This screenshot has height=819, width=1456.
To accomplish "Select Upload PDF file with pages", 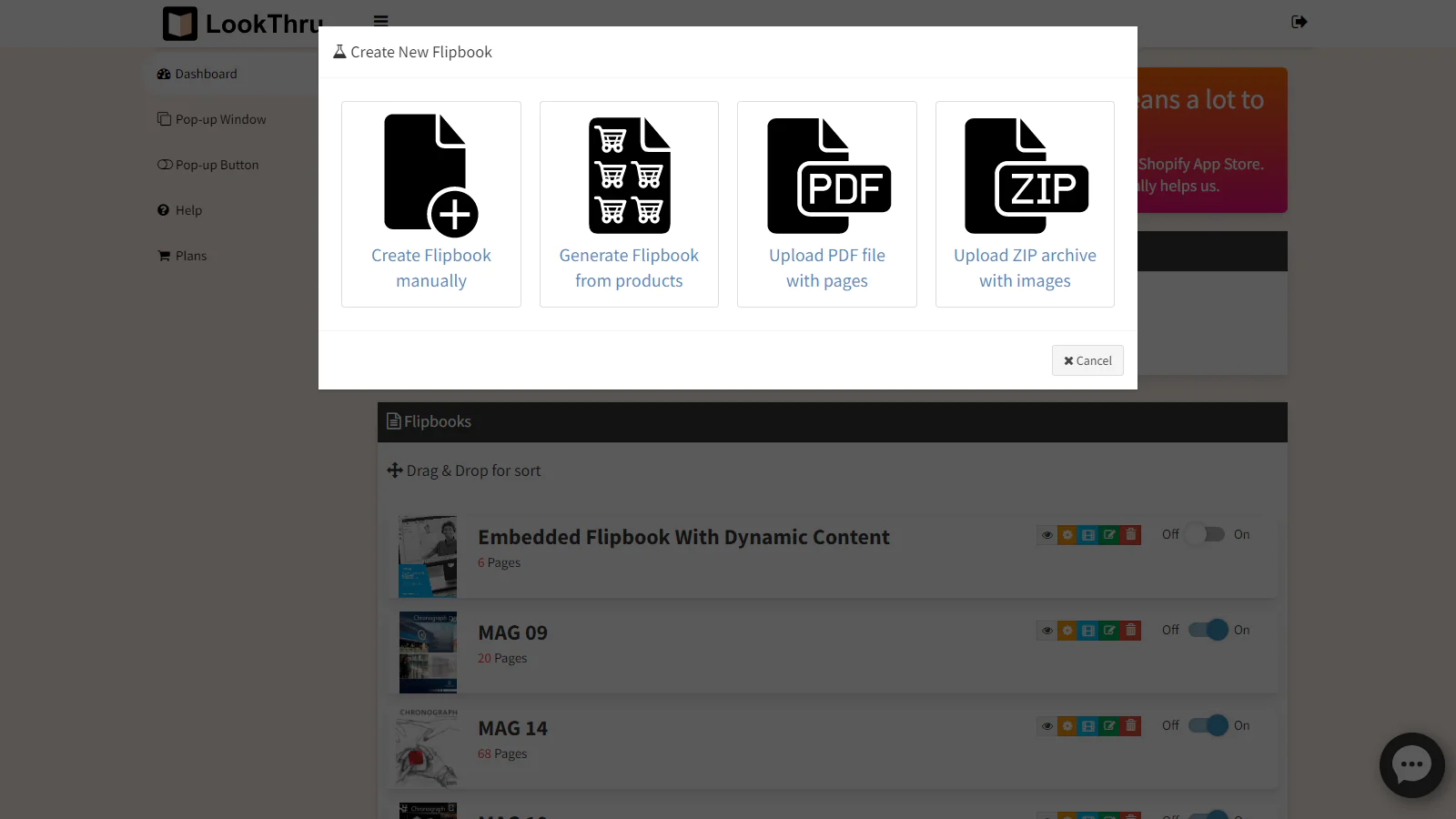I will pyautogui.click(x=827, y=204).
